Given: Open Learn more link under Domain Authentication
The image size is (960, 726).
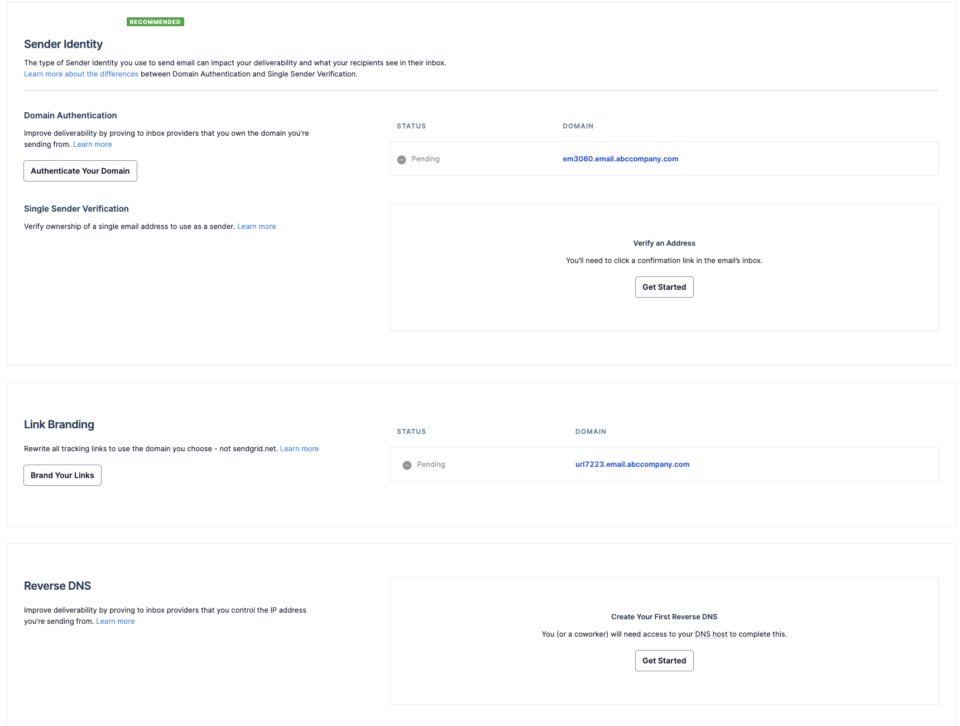Looking at the screenshot, I should coord(92,144).
